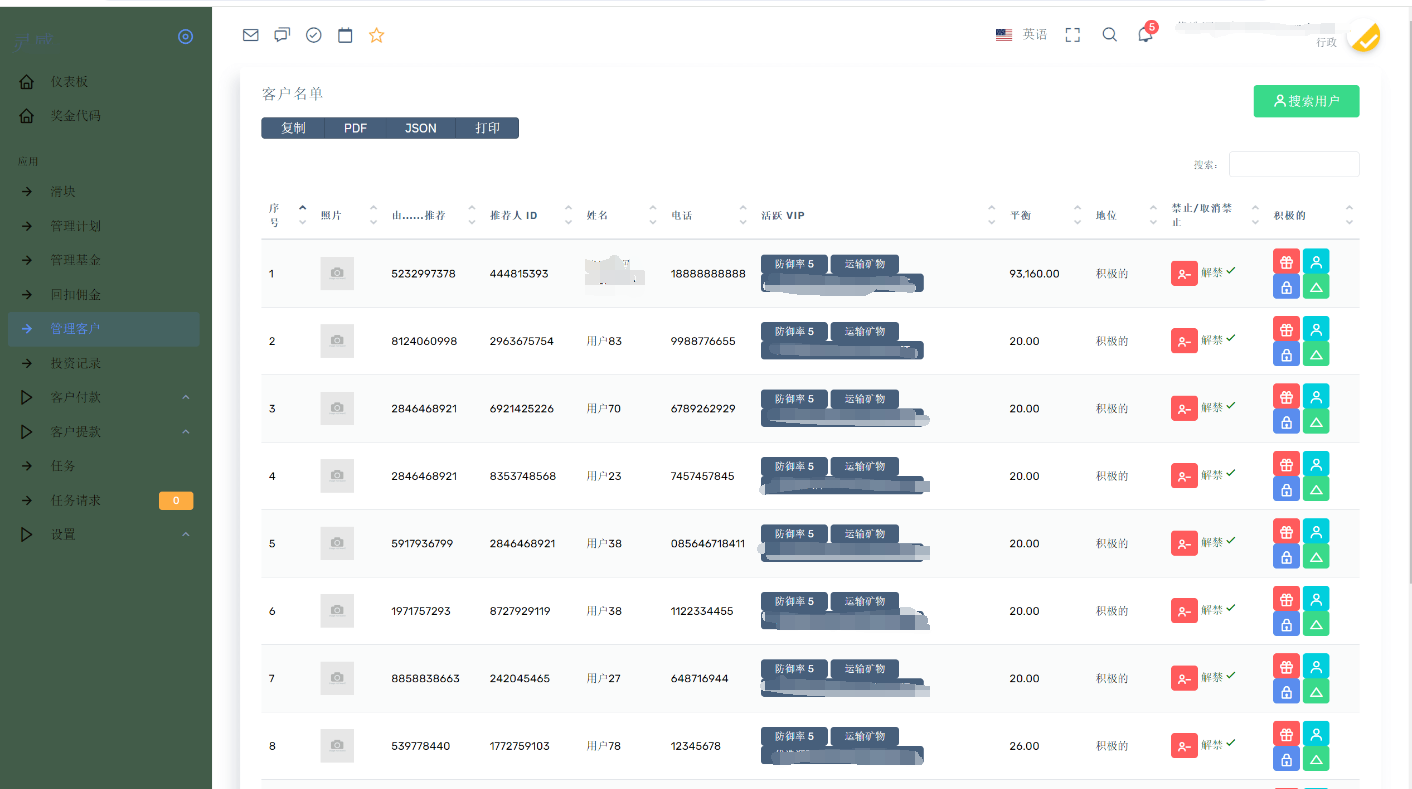Open 回扣佣金 in the sidebar
This screenshot has height=789, width=1412.
tap(76, 295)
